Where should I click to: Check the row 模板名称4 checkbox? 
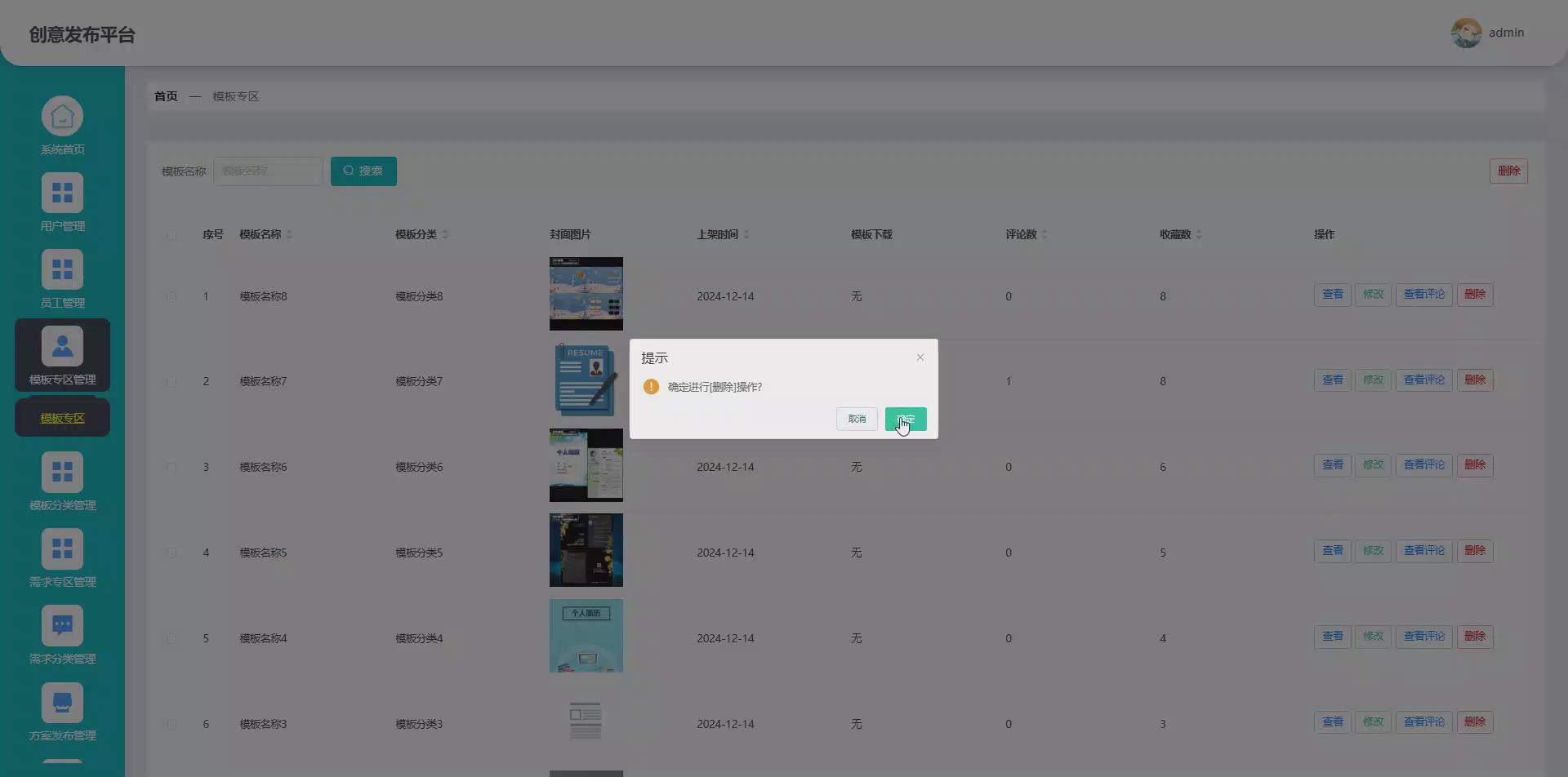[171, 638]
